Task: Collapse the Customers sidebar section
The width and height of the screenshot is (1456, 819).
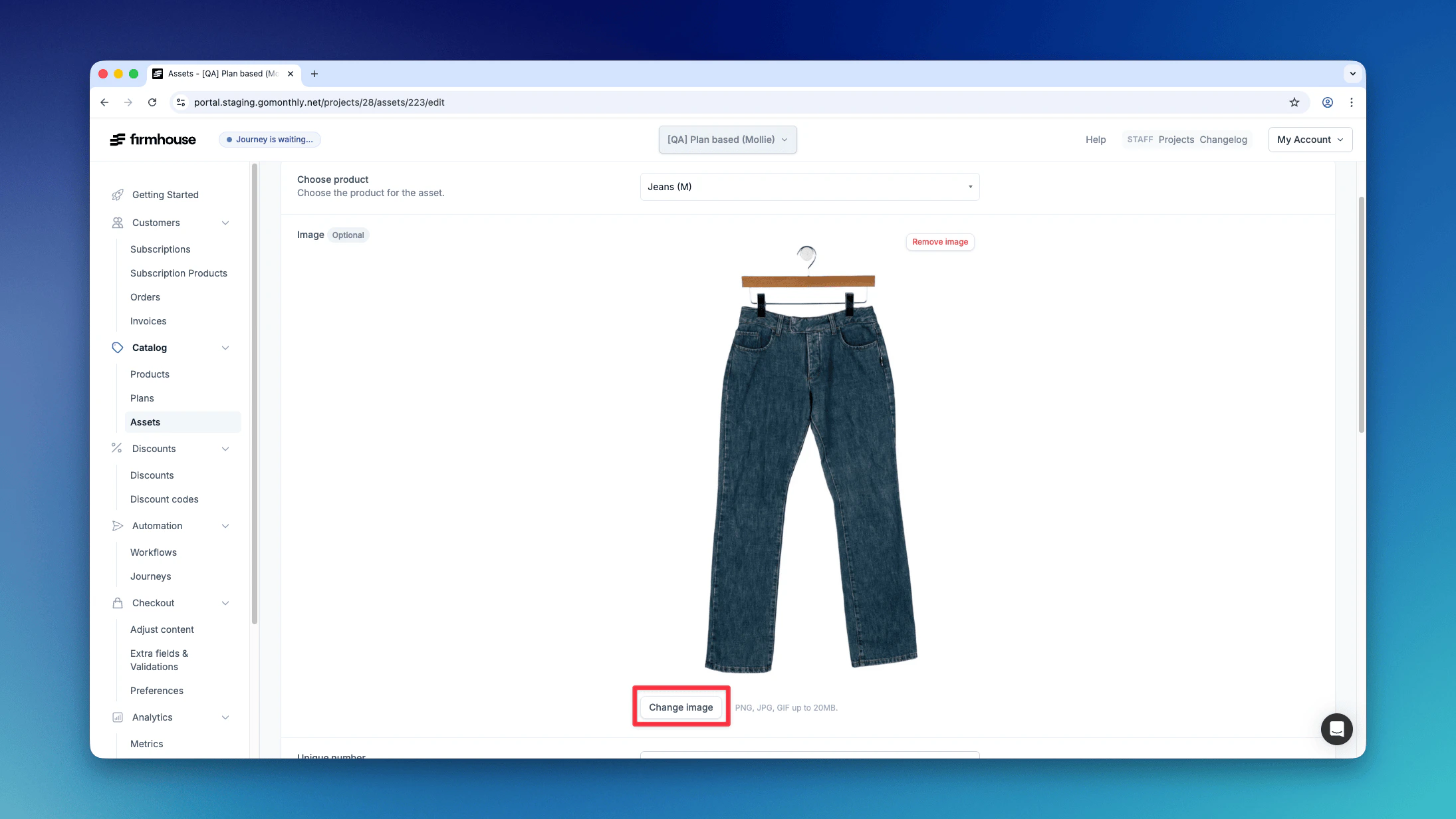Action: coord(225,223)
